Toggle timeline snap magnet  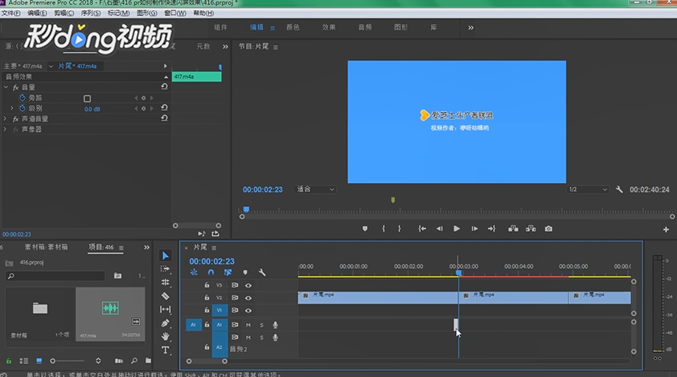[211, 272]
